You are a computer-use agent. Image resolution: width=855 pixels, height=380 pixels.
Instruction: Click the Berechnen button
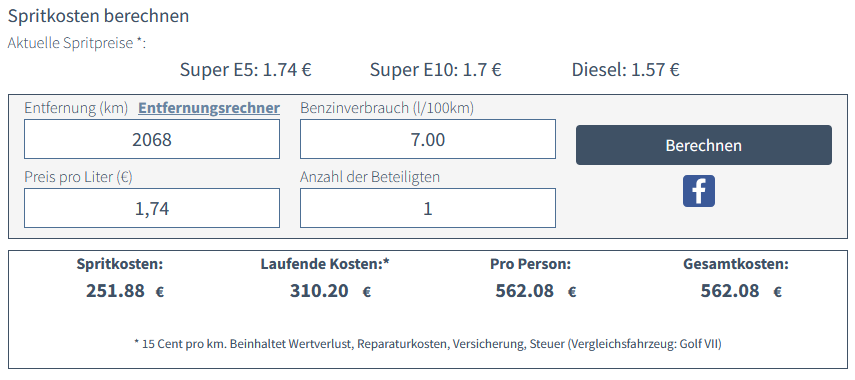tap(703, 145)
